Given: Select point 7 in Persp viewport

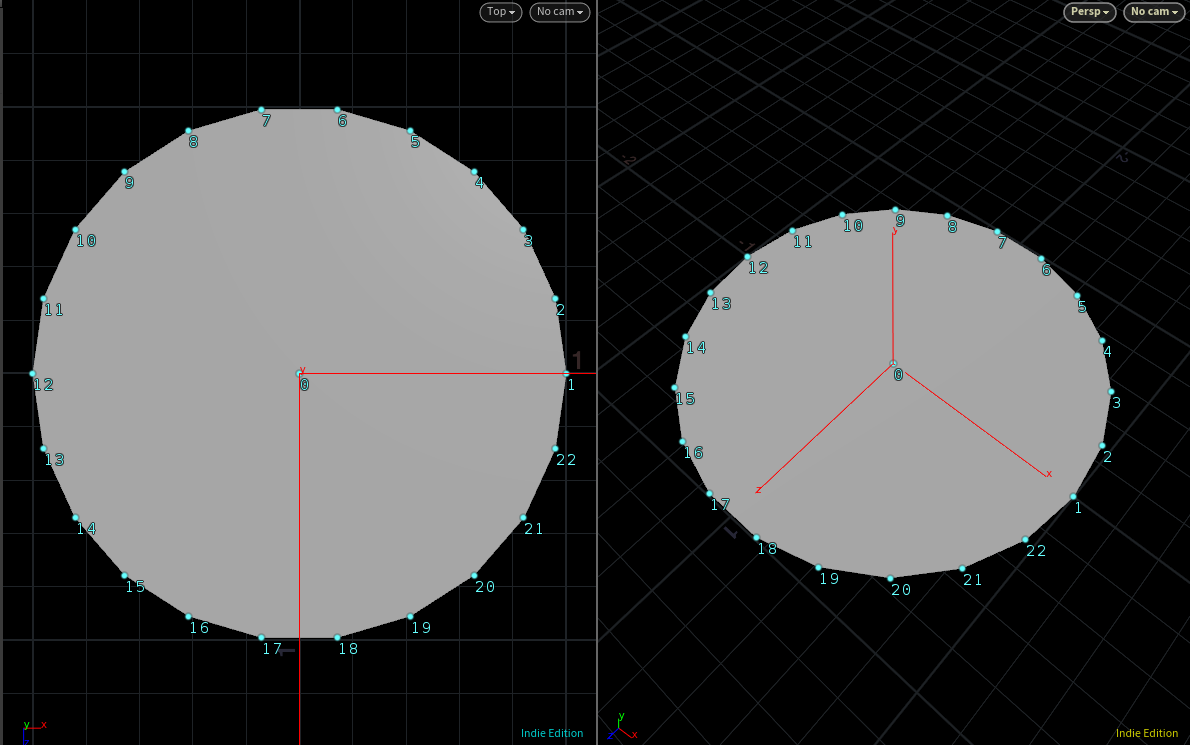Looking at the screenshot, I should [x=997, y=232].
